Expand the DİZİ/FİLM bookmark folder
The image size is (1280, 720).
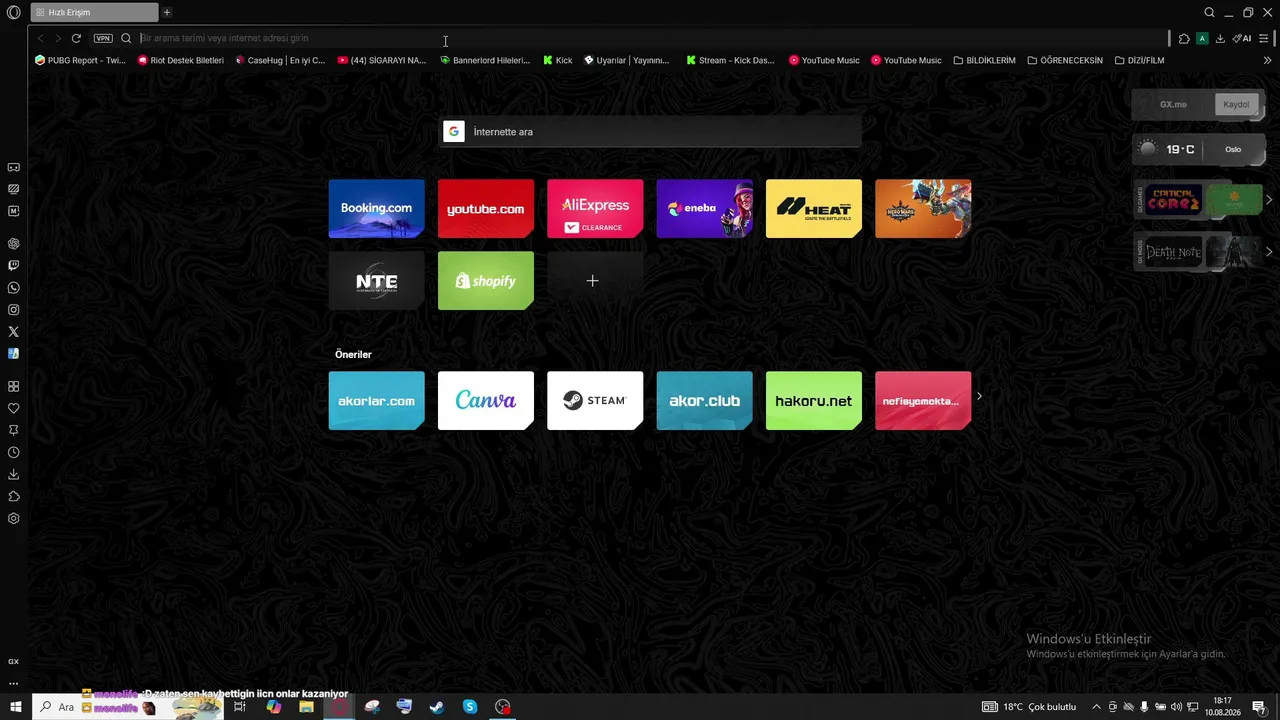click(1139, 60)
